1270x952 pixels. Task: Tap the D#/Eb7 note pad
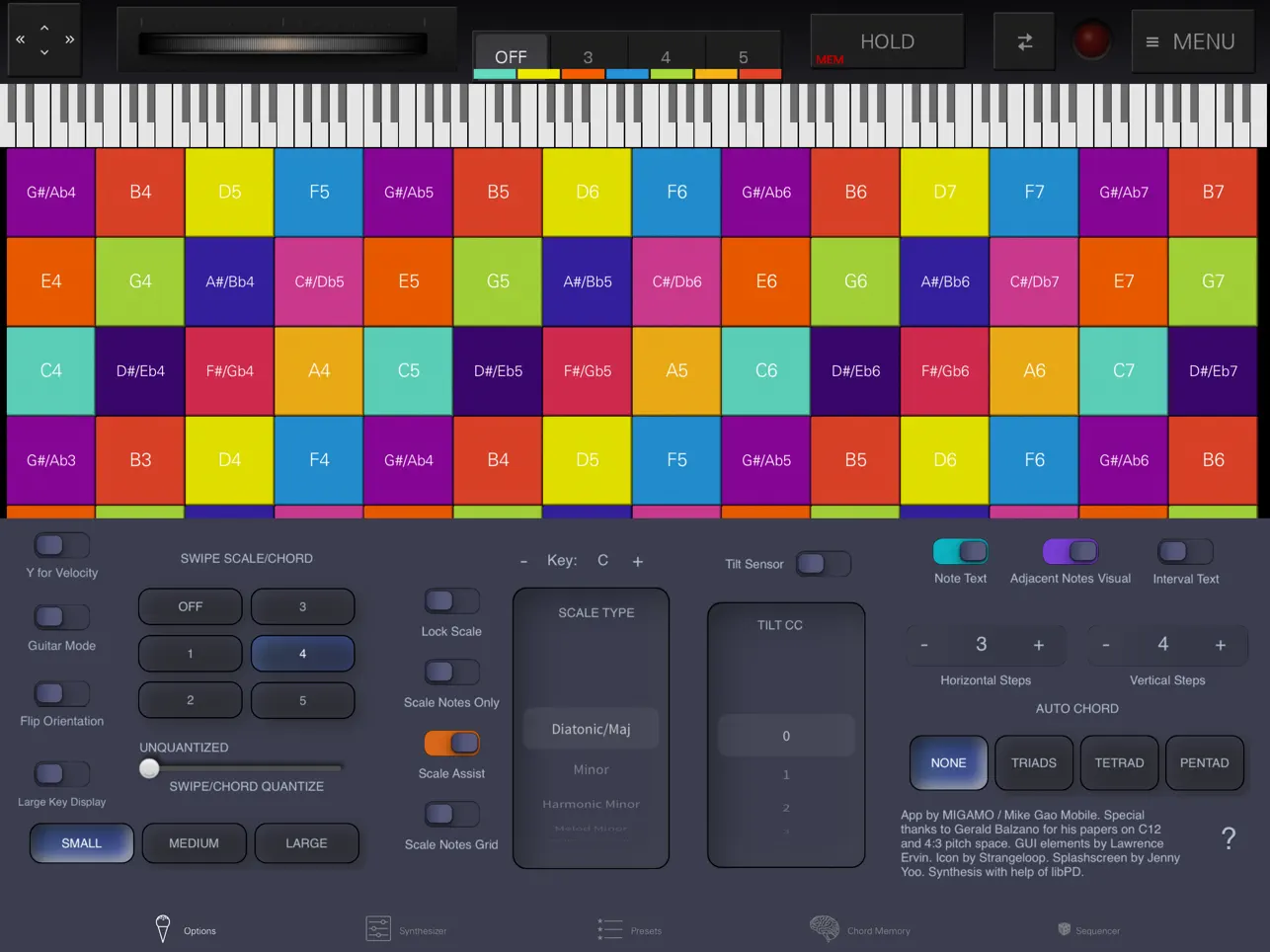(x=1213, y=370)
